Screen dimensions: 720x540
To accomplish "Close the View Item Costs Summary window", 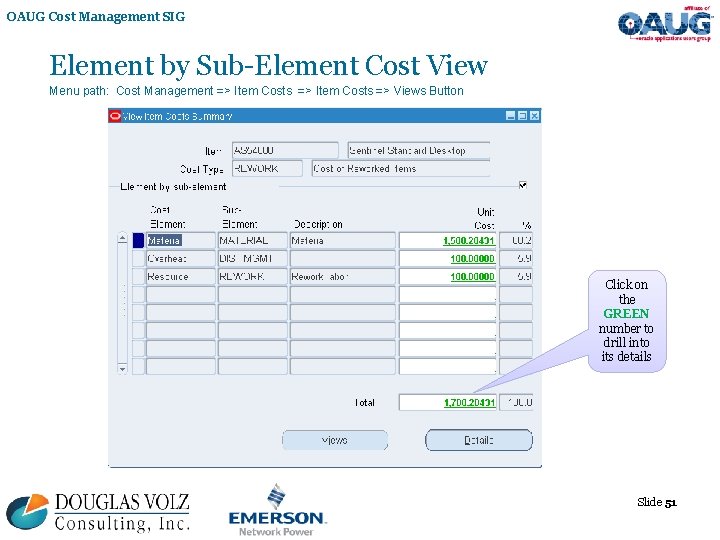I will coord(534,116).
